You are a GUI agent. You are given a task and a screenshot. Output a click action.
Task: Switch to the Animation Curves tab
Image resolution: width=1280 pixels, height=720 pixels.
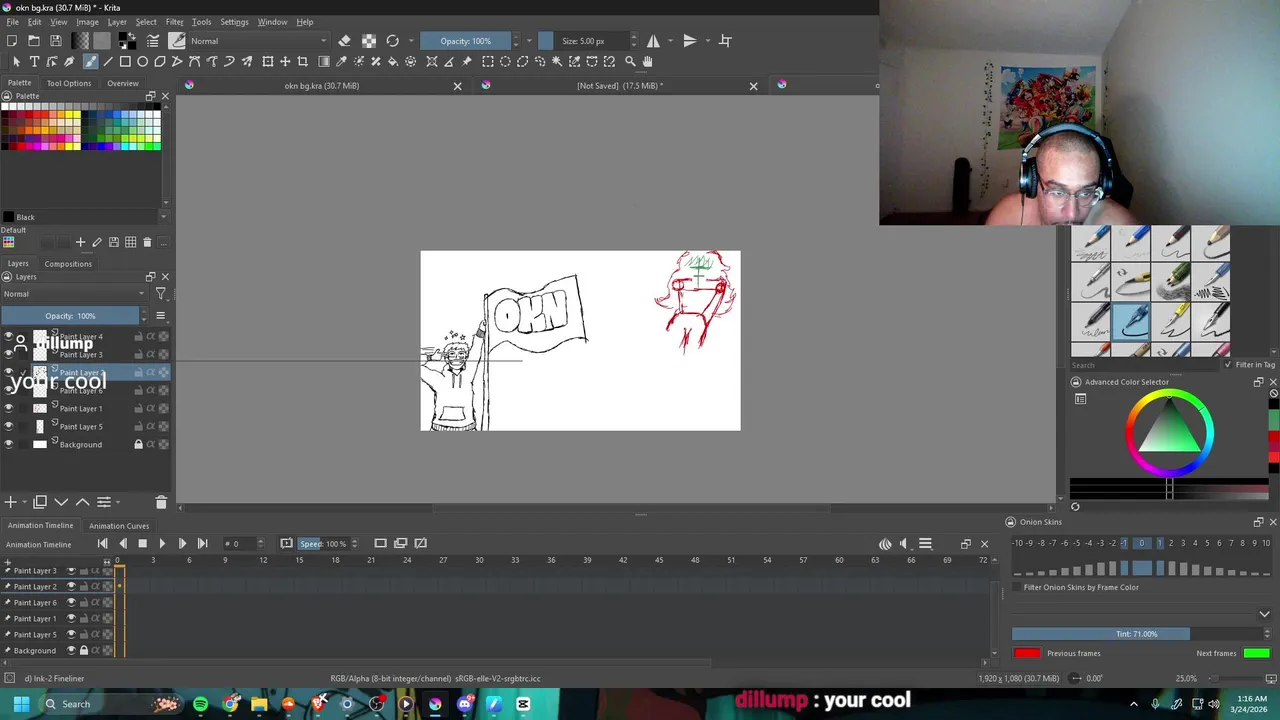pos(119,525)
